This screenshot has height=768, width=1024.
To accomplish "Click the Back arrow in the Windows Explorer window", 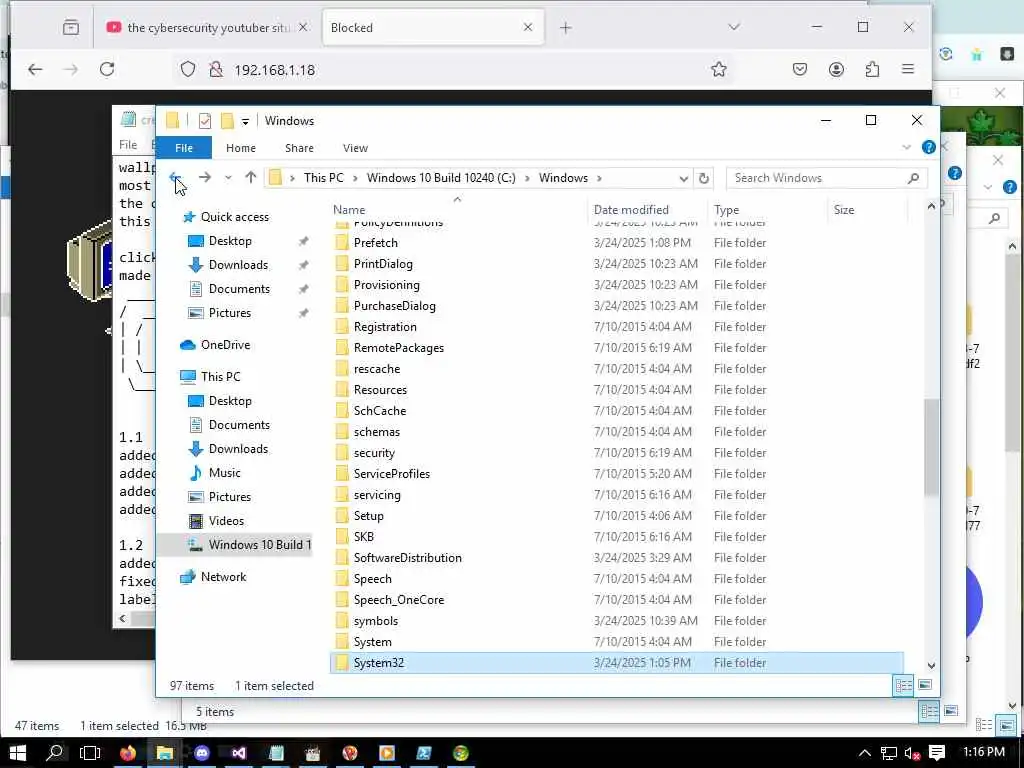I will point(175,178).
